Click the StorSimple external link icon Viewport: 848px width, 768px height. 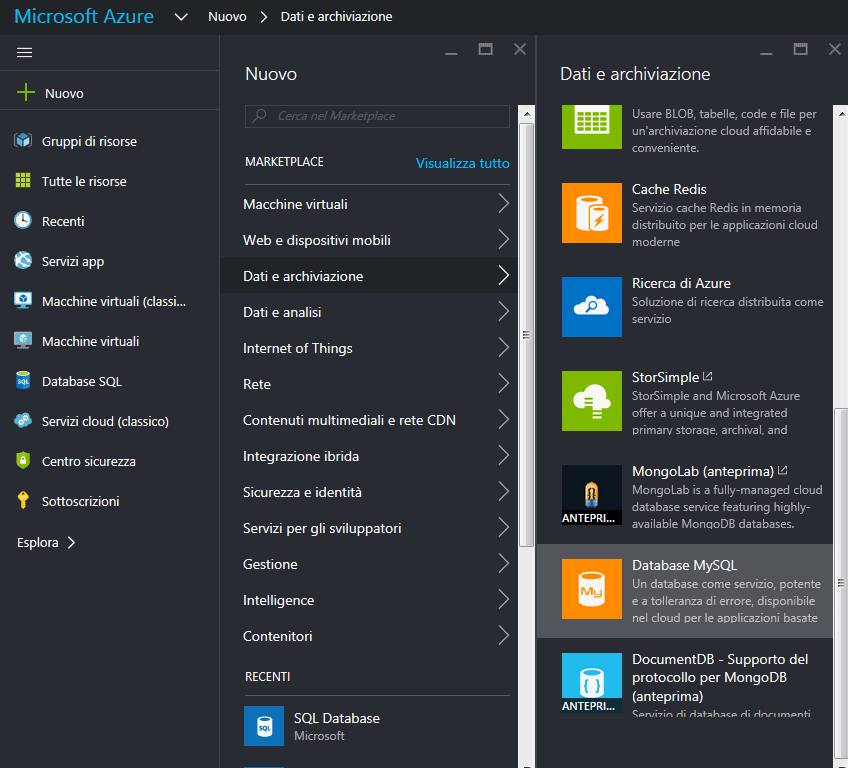(708, 376)
